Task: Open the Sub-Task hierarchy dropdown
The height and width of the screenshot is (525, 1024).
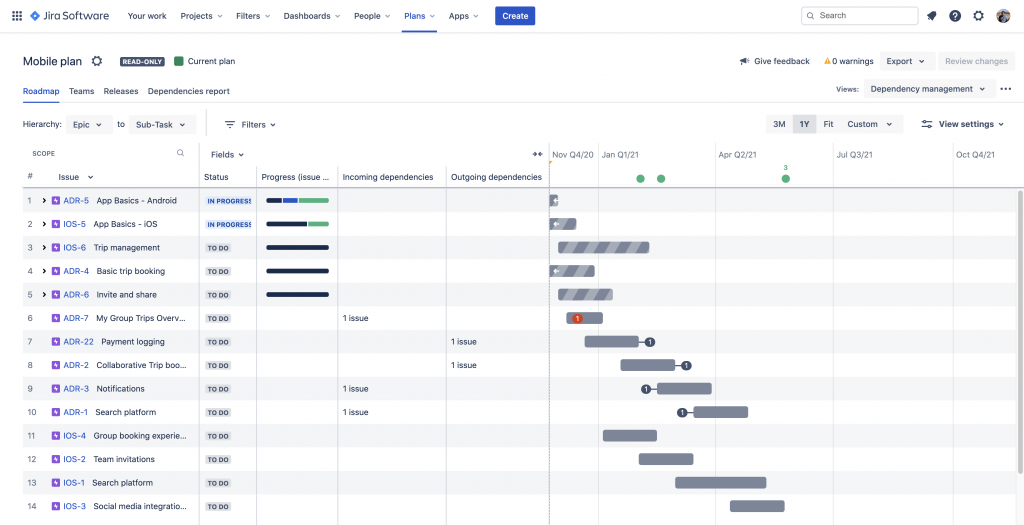Action: click(162, 124)
